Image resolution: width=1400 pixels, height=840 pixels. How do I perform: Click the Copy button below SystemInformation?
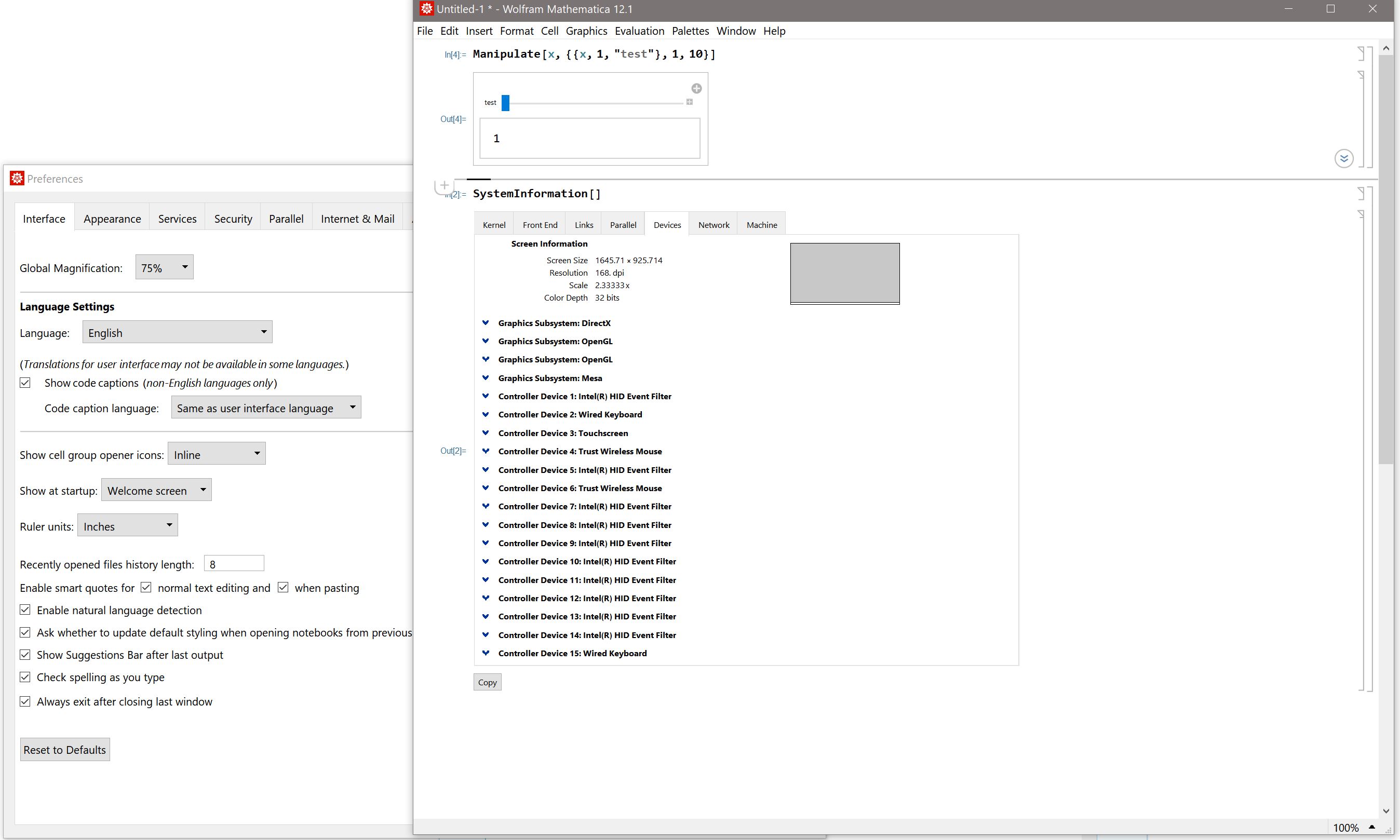point(488,682)
